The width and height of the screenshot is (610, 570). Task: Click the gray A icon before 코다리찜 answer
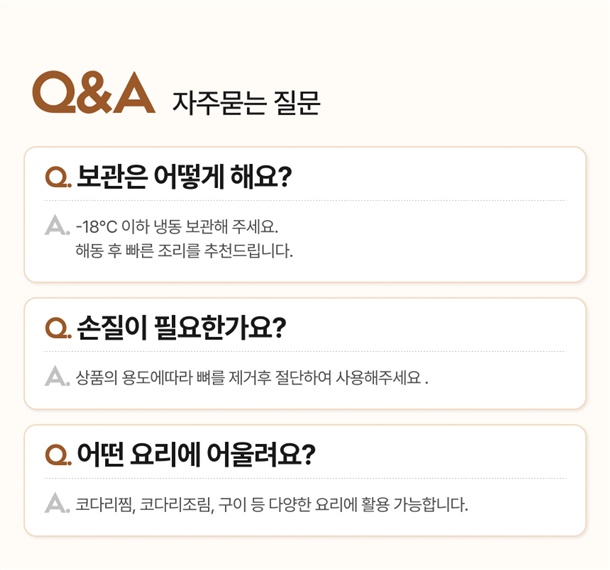57,503
